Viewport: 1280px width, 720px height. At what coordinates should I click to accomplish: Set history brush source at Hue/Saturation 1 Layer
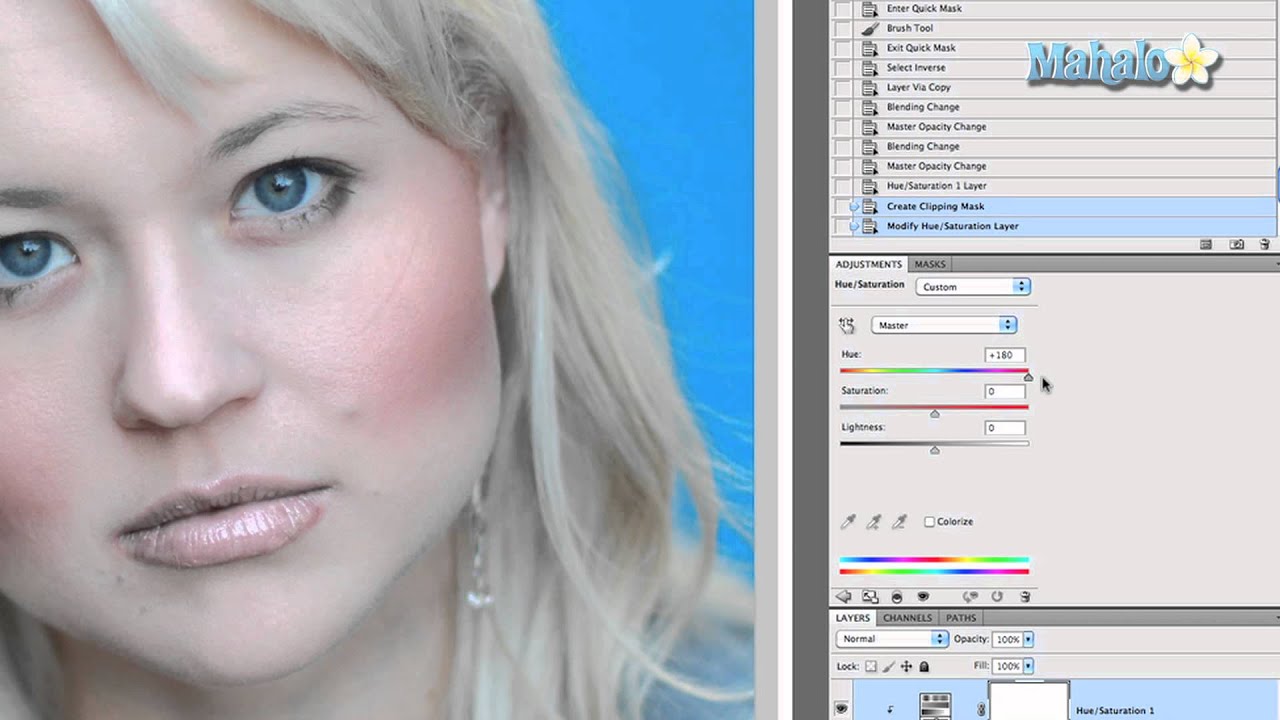coord(842,186)
